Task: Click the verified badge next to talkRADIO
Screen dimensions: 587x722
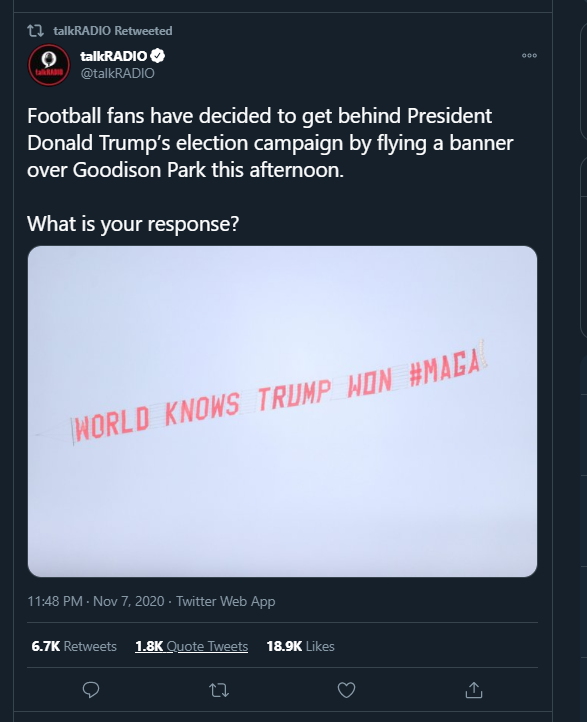Action: pyautogui.click(x=157, y=56)
